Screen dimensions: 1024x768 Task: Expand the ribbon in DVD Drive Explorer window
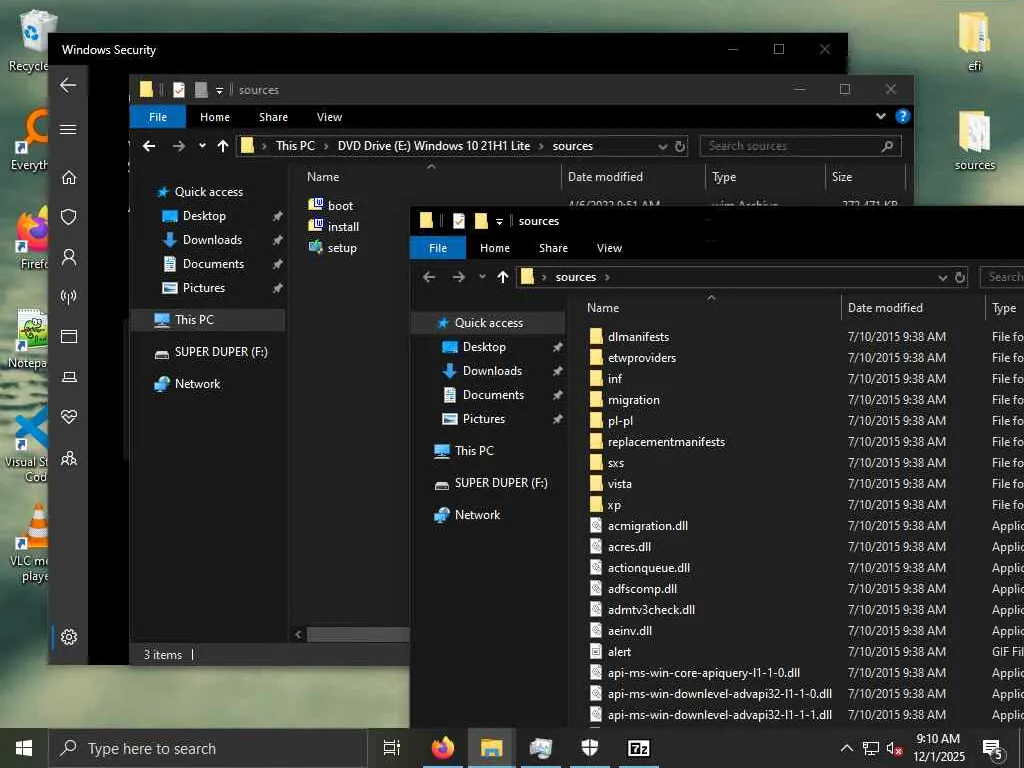[880, 116]
